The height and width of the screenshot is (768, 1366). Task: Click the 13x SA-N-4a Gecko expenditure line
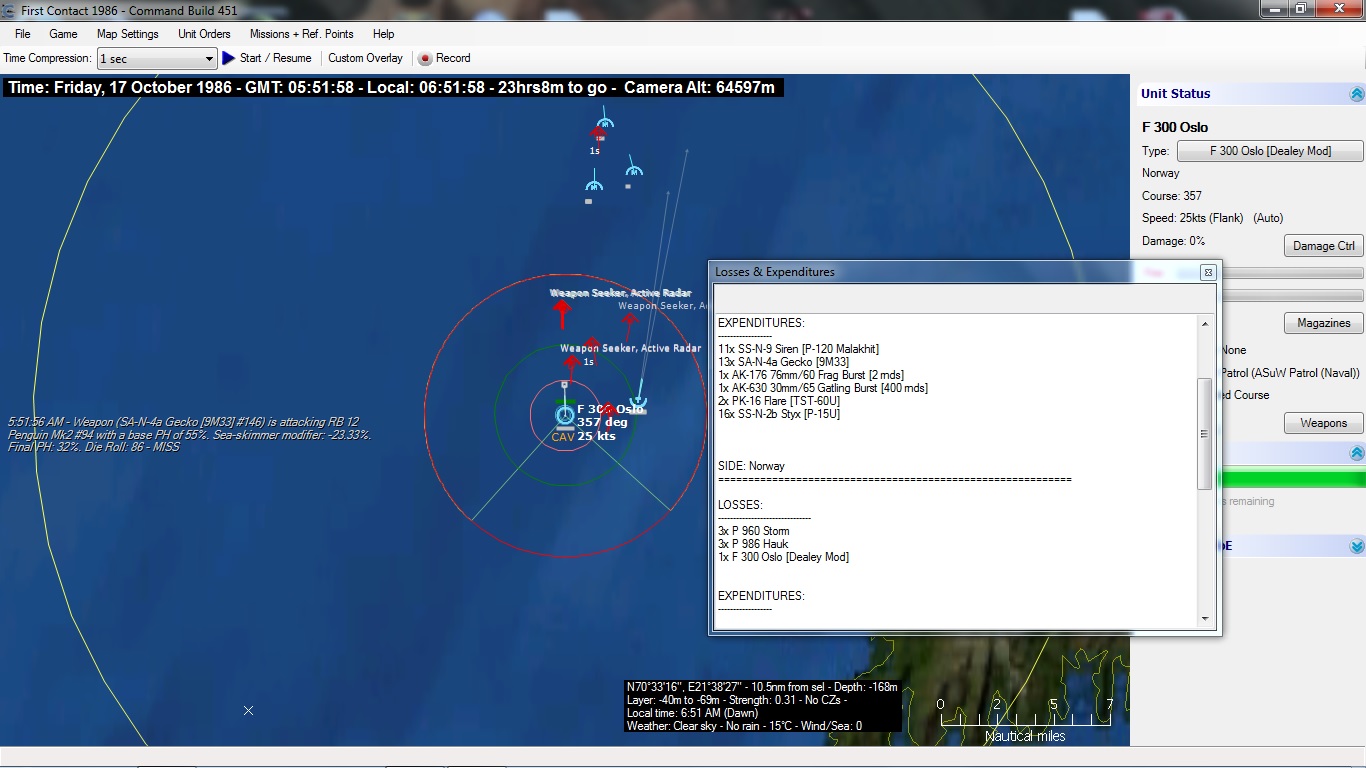(x=783, y=362)
